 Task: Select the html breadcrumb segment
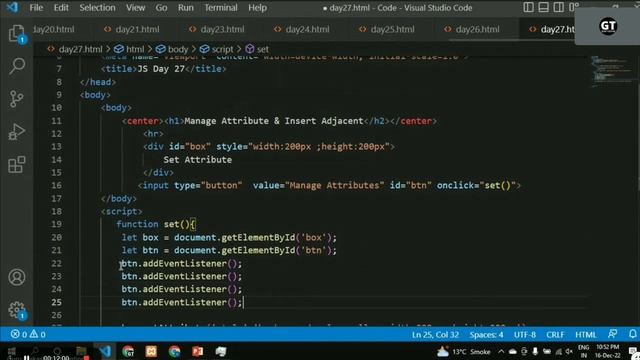click(129, 49)
